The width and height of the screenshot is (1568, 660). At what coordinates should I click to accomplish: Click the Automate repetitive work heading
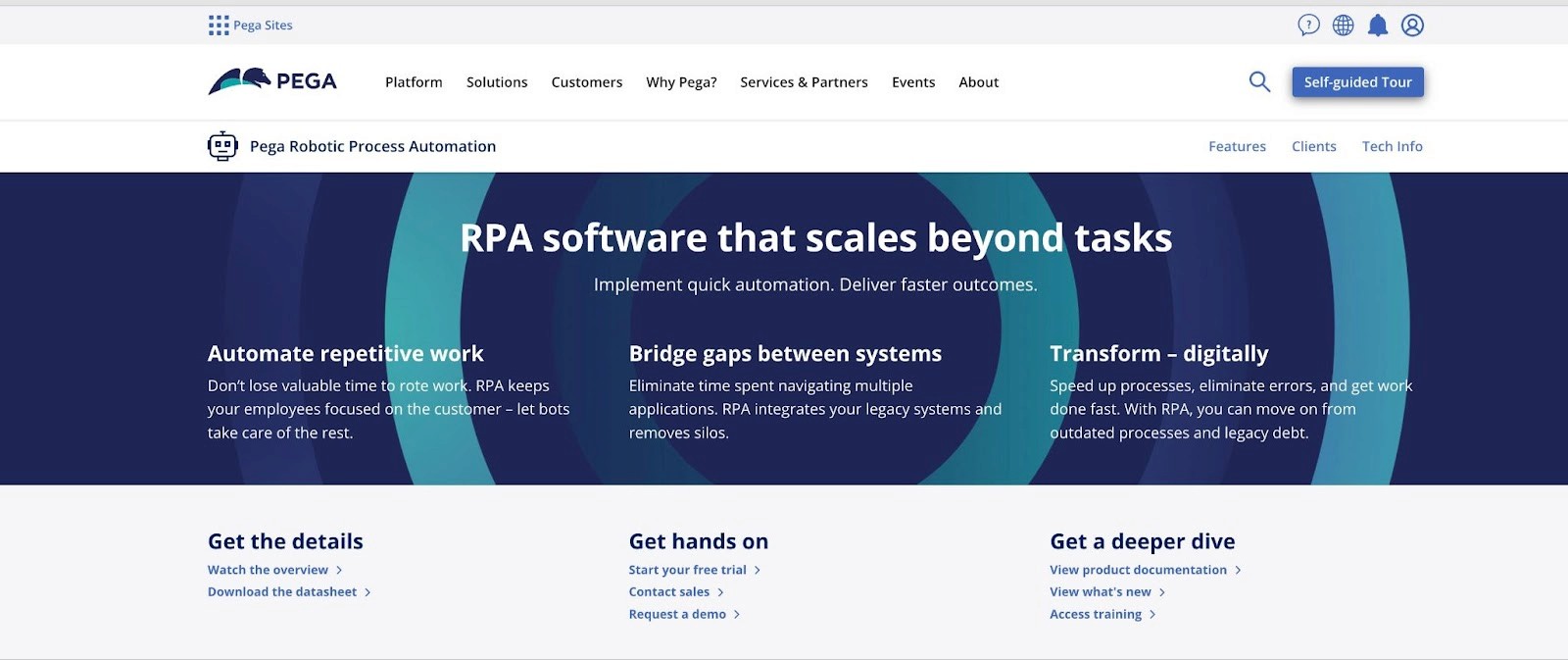[x=345, y=354]
